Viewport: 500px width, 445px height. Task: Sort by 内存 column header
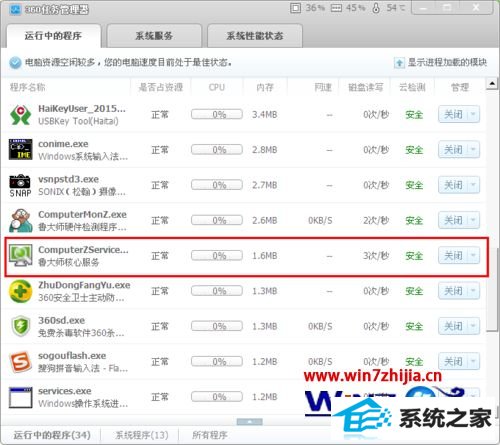point(265,87)
